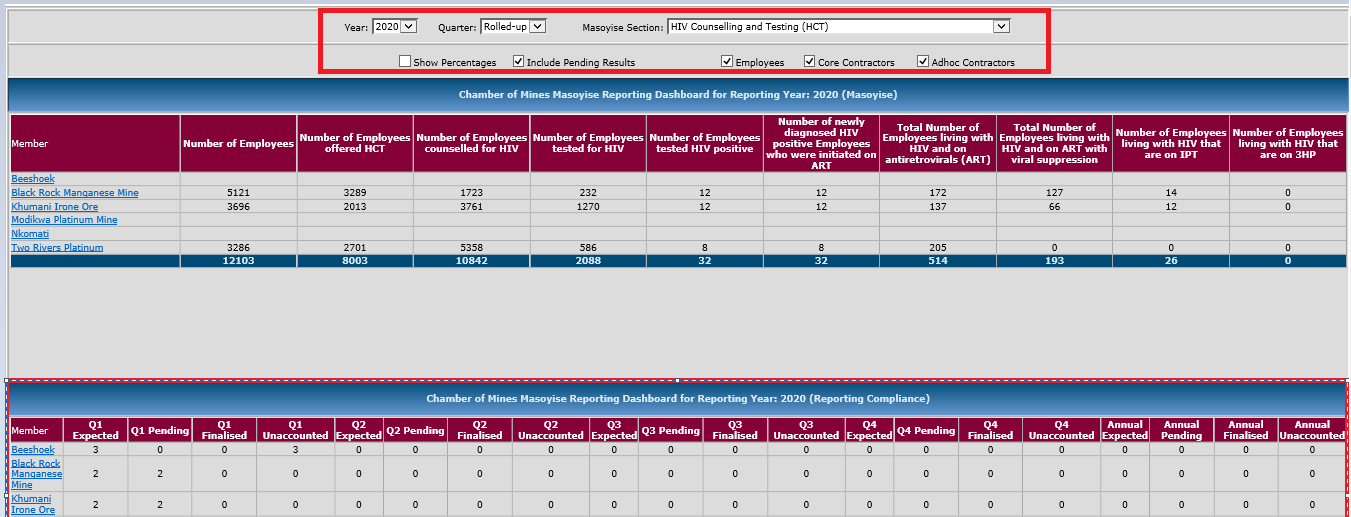
Task: Open the Two Rivers Platinum link
Action: (x=57, y=247)
